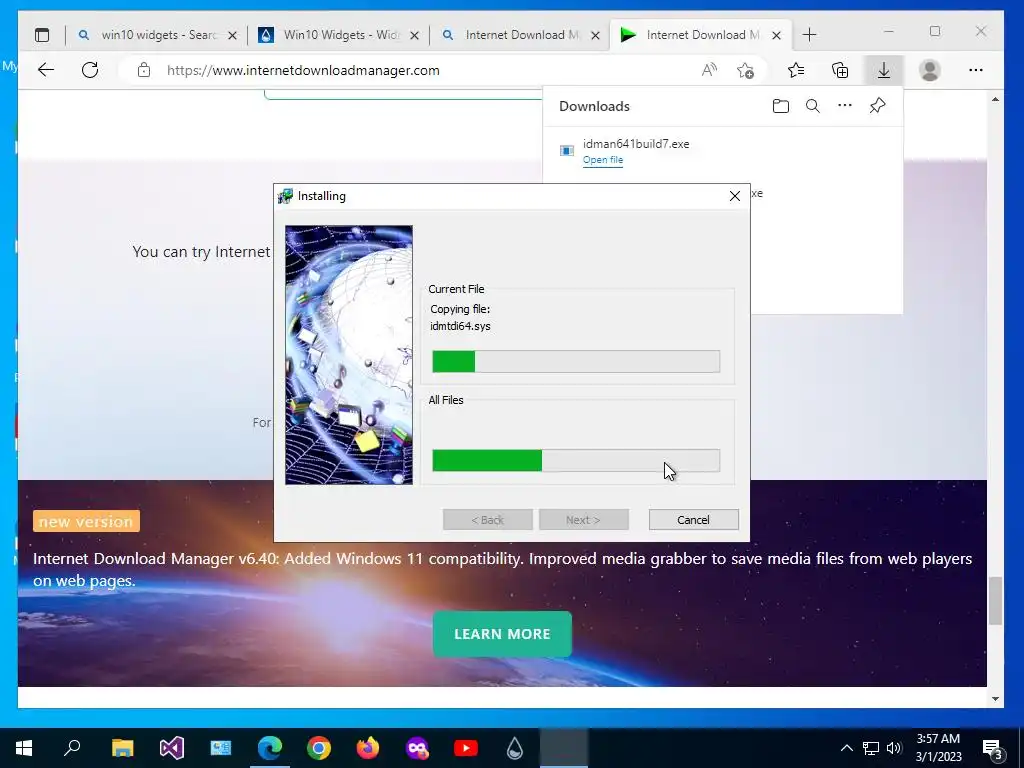Click the page vertical scrollbar thumb
The width and height of the screenshot is (1024, 768).
coord(995,601)
